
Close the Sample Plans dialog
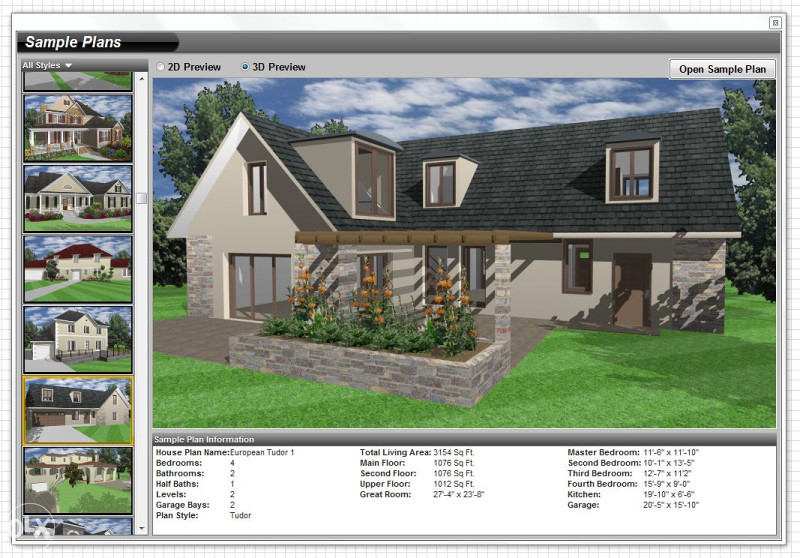(x=775, y=22)
